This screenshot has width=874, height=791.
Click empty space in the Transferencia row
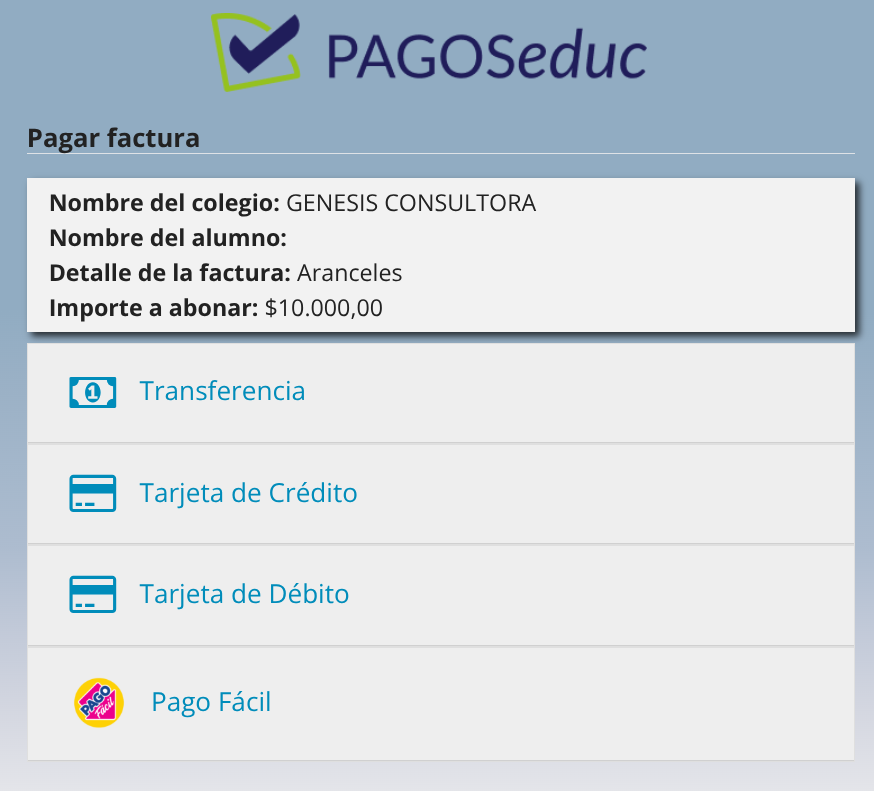pos(600,392)
